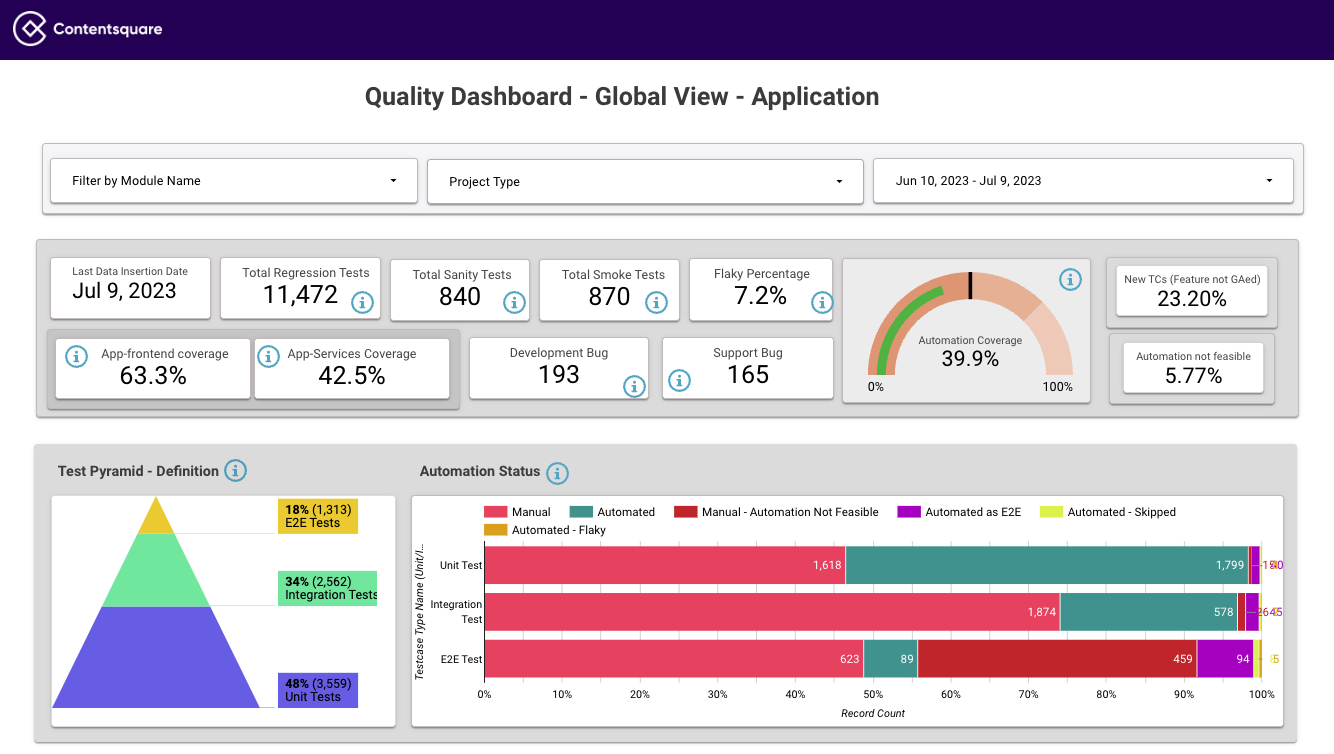This screenshot has width=1334, height=754.
Task: Click the Contentsquare logo
Action: pos(86,29)
